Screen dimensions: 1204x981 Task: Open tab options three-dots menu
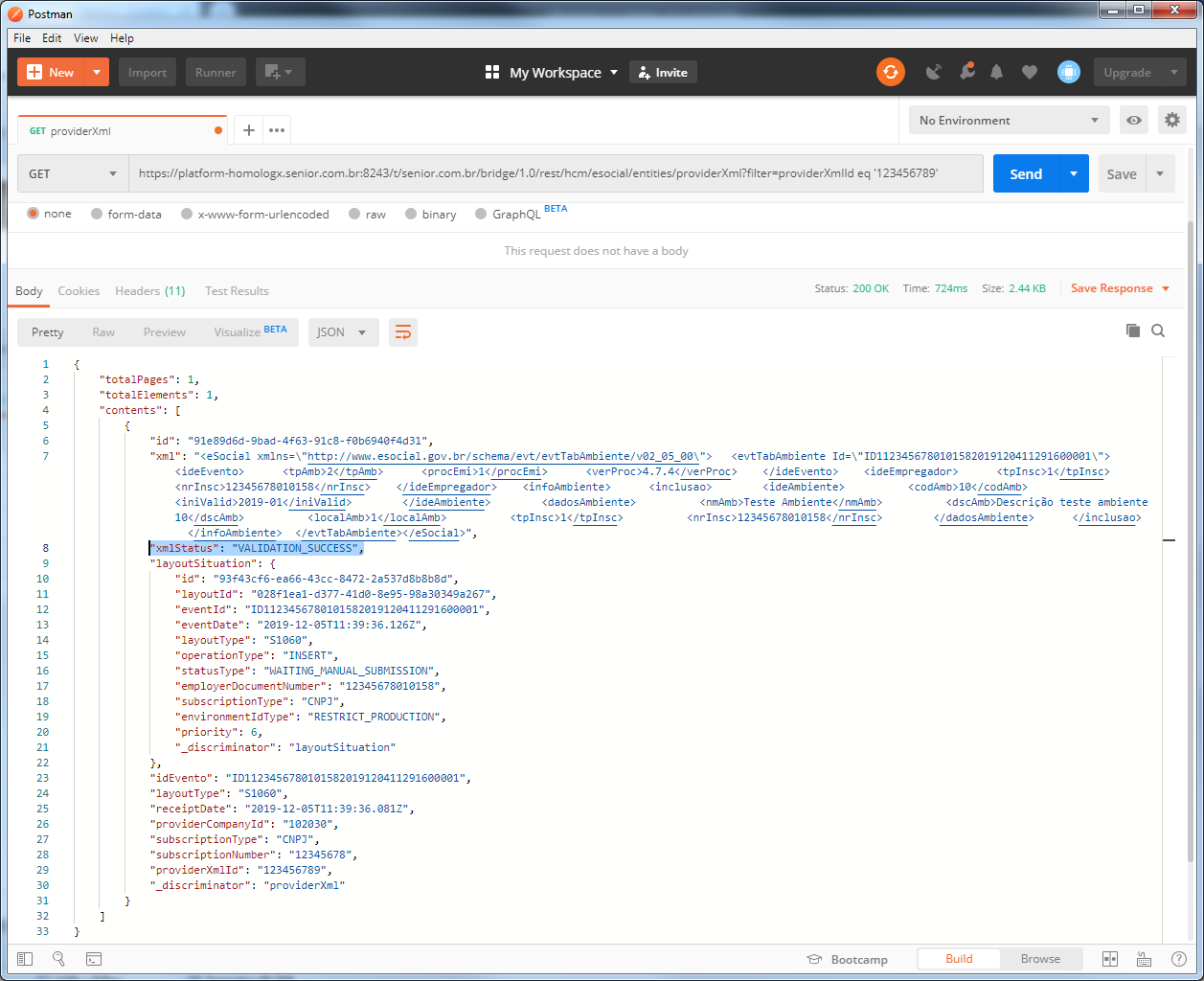pyautogui.click(x=277, y=130)
